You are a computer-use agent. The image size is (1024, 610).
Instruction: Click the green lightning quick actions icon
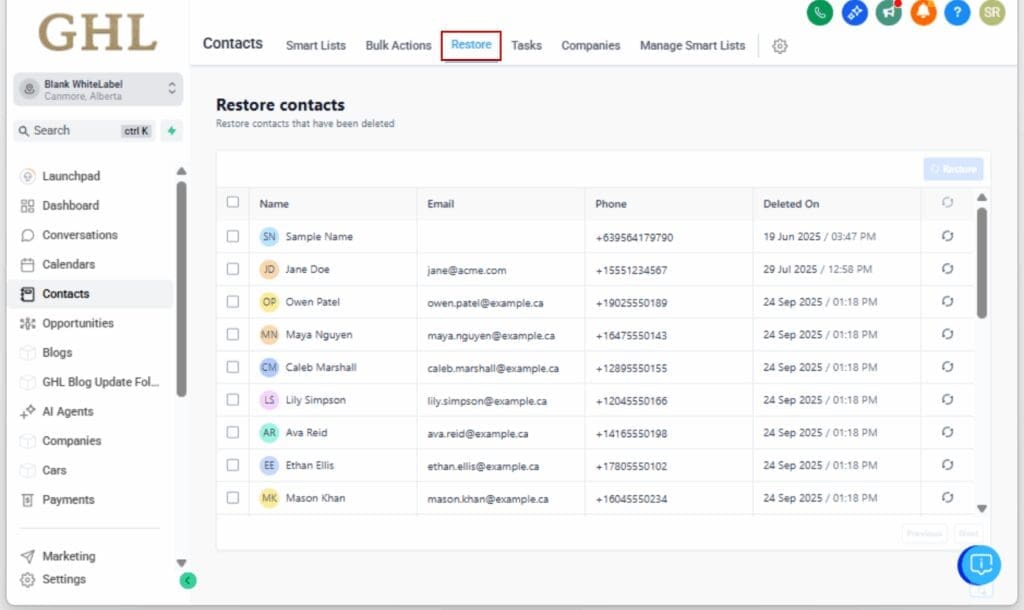click(x=172, y=131)
